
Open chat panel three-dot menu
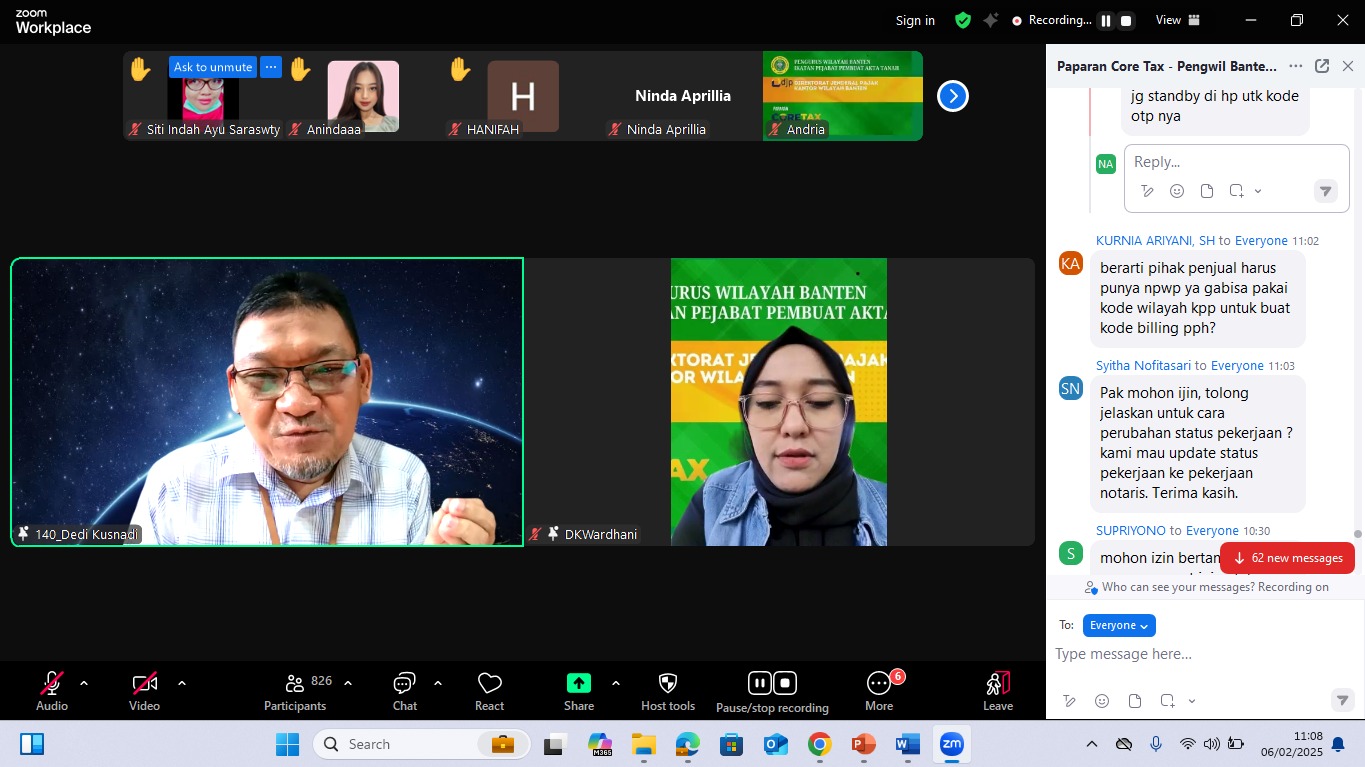tap(1295, 66)
